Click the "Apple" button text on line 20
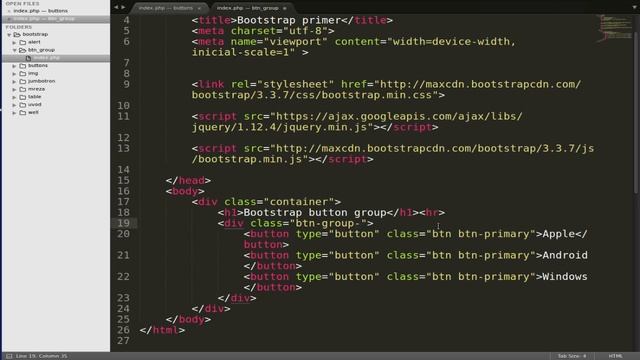 click(x=558, y=234)
